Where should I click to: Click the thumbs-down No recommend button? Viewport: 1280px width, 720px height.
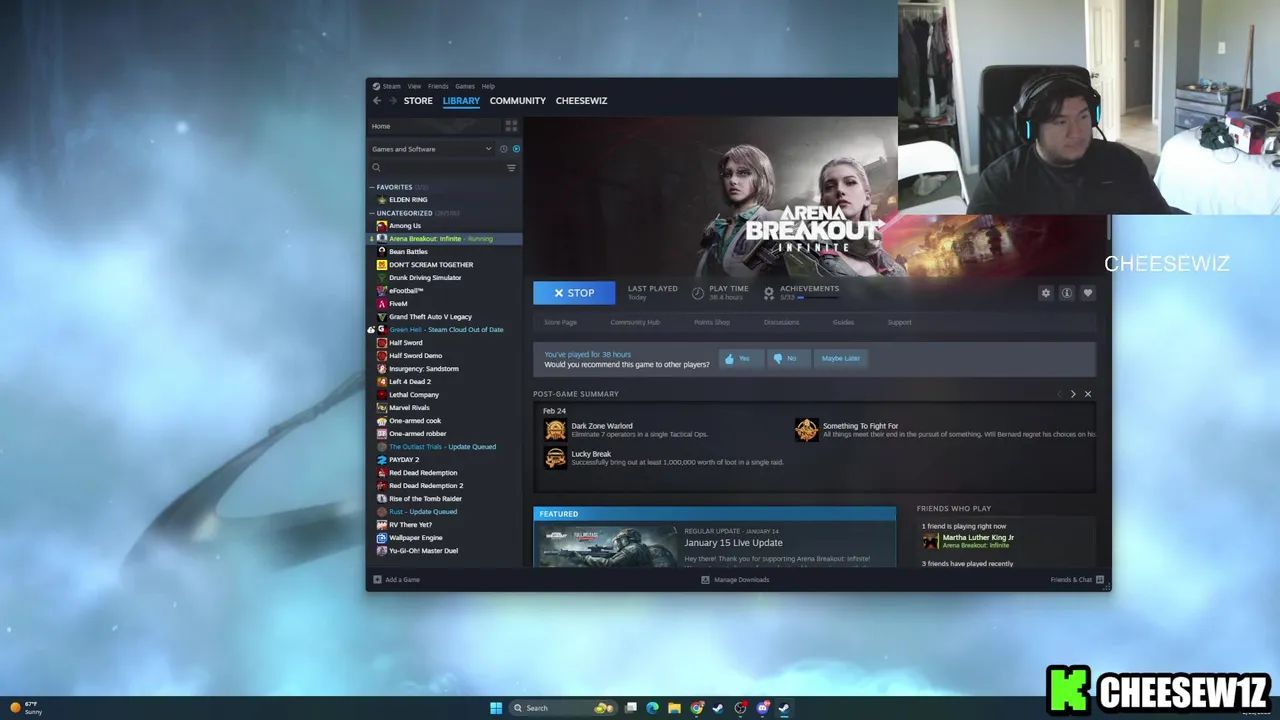pyautogui.click(x=786, y=358)
